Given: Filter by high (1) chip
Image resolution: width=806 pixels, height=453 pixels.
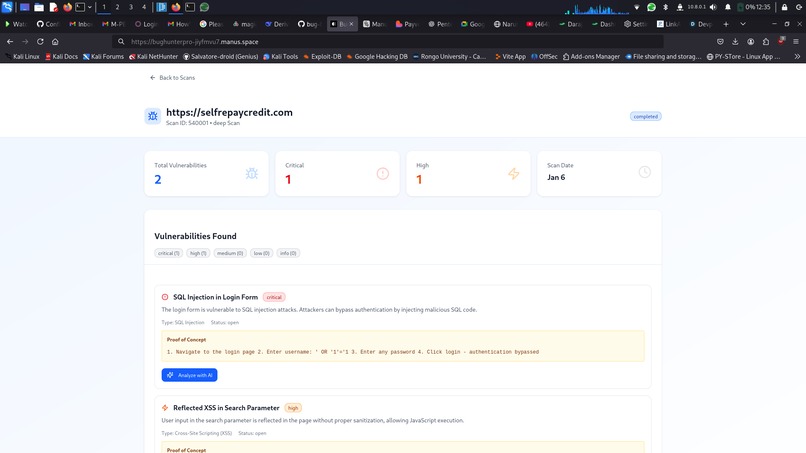Looking at the screenshot, I should (198, 253).
